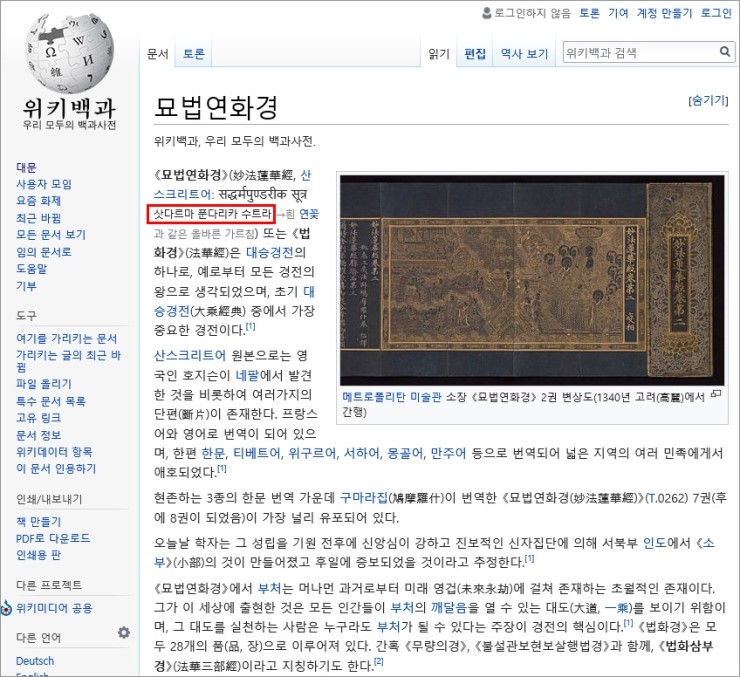Open the user 토론 link in top bar
740x677 pixels.
click(x=589, y=13)
